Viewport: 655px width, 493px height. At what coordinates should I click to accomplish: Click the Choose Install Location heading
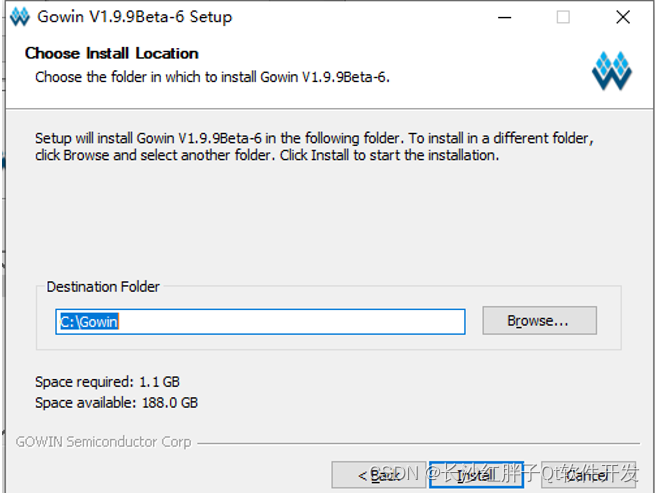(x=112, y=53)
